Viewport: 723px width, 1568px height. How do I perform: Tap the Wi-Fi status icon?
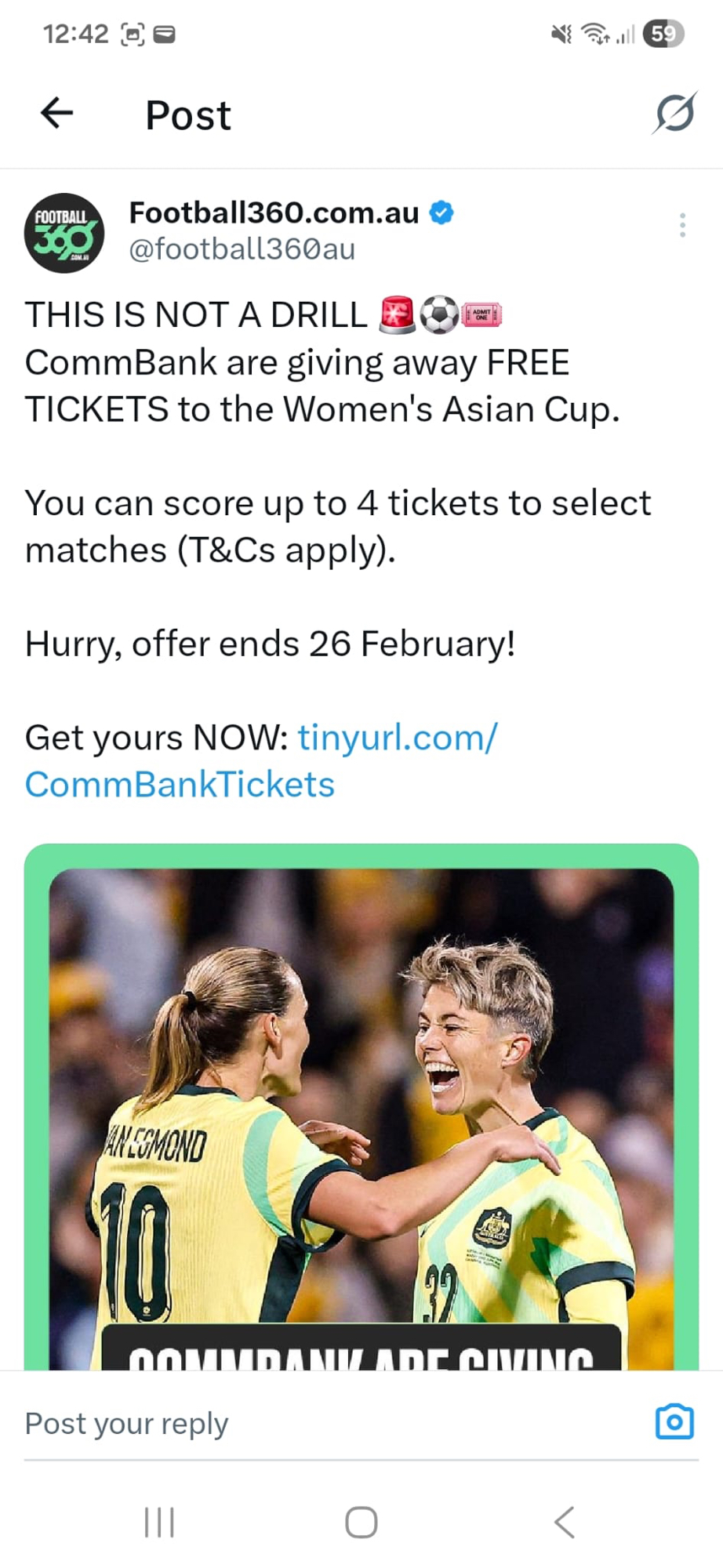(x=595, y=34)
